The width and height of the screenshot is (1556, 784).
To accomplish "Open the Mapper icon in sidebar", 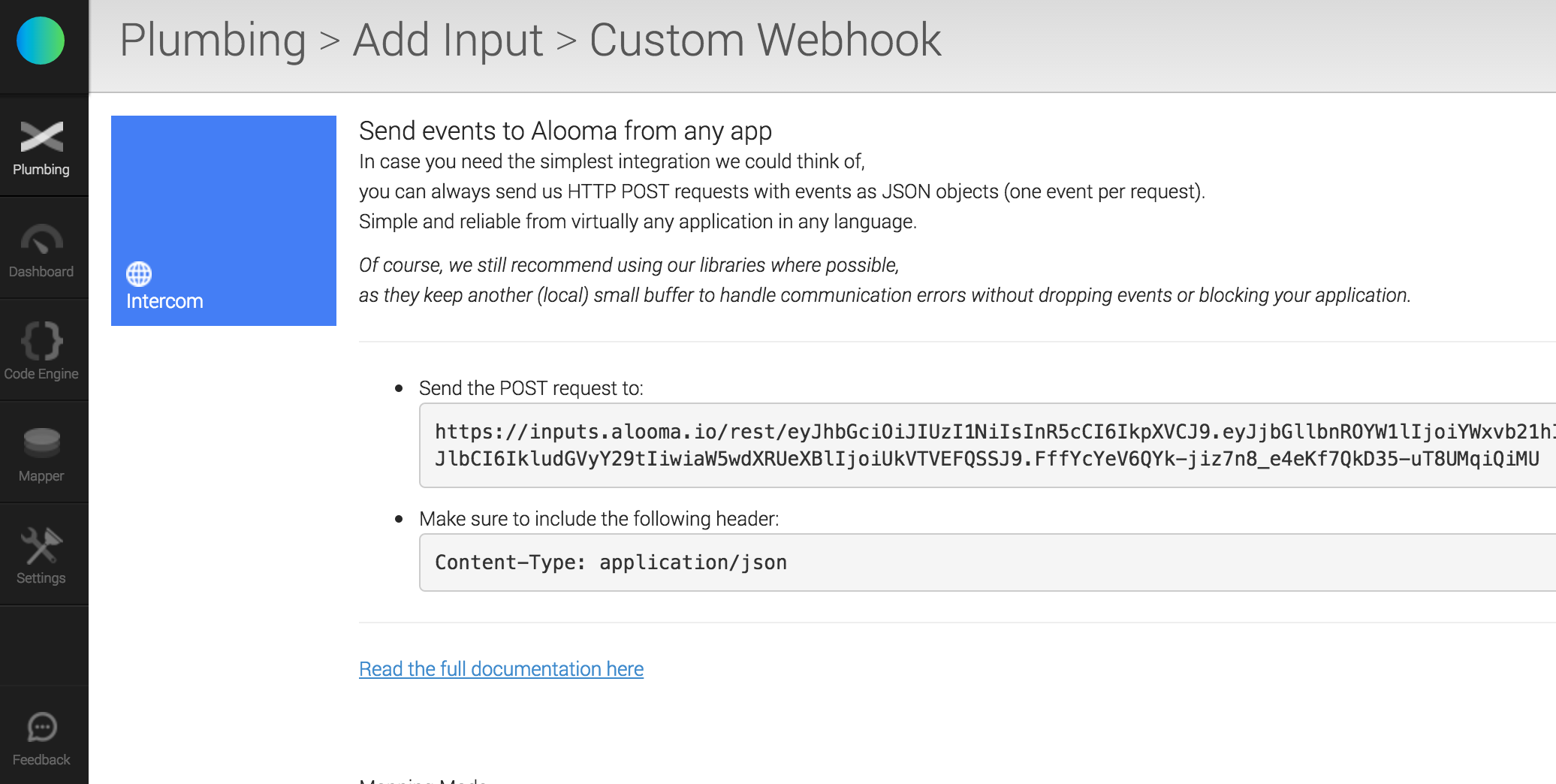I will [x=42, y=443].
